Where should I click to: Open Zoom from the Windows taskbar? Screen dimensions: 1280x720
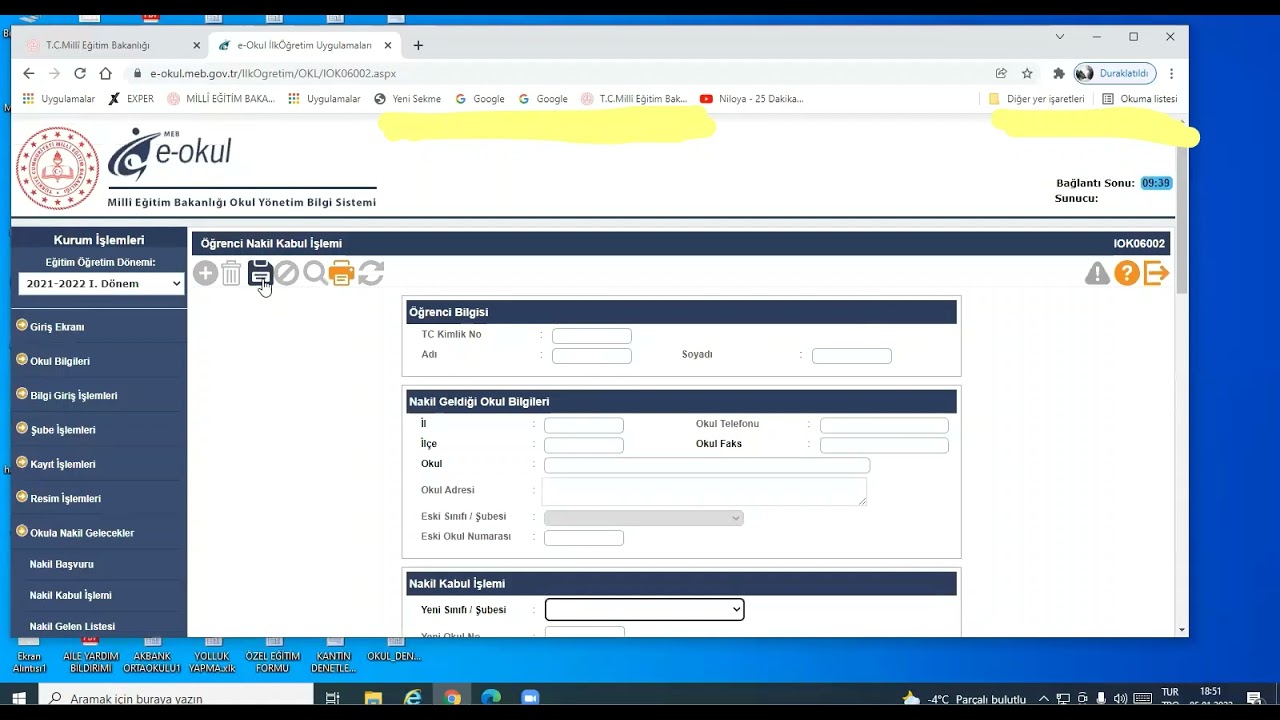coord(530,698)
